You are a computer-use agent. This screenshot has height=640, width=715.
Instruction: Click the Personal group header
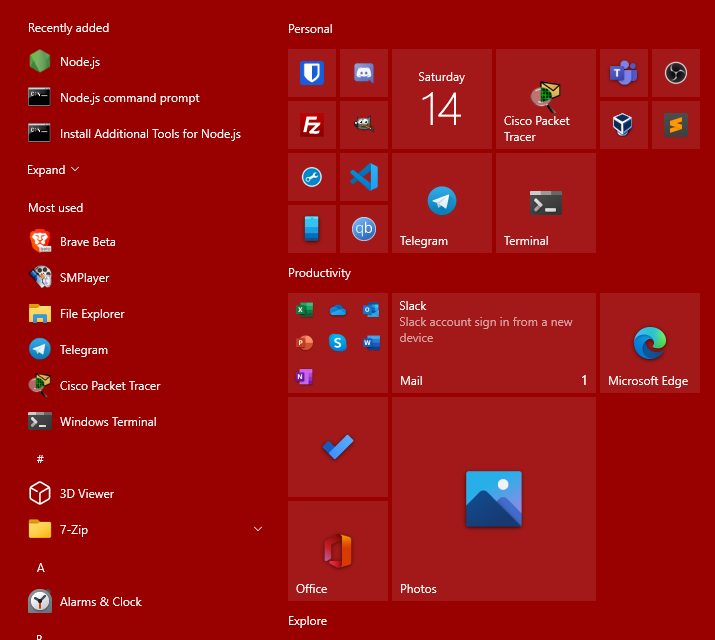click(310, 29)
